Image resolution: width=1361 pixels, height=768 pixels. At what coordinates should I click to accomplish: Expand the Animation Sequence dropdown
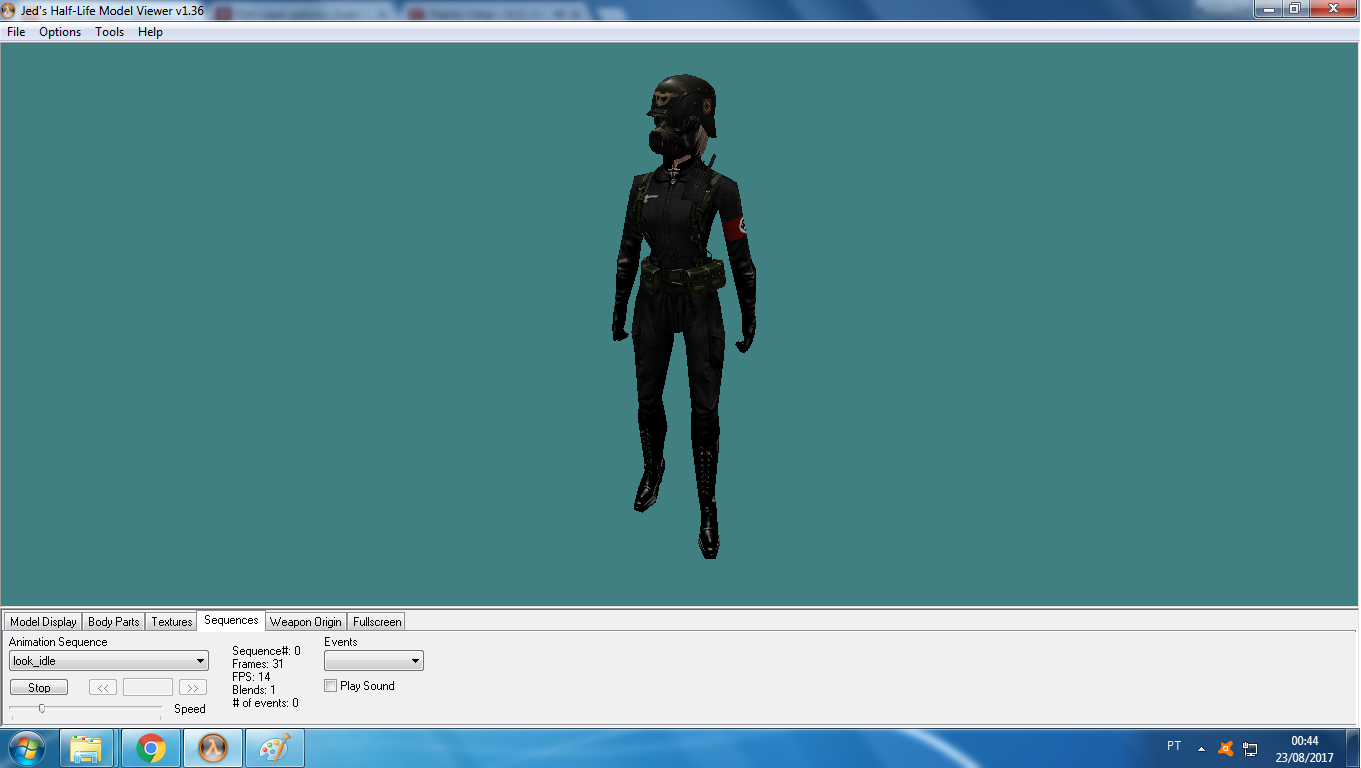click(109, 661)
